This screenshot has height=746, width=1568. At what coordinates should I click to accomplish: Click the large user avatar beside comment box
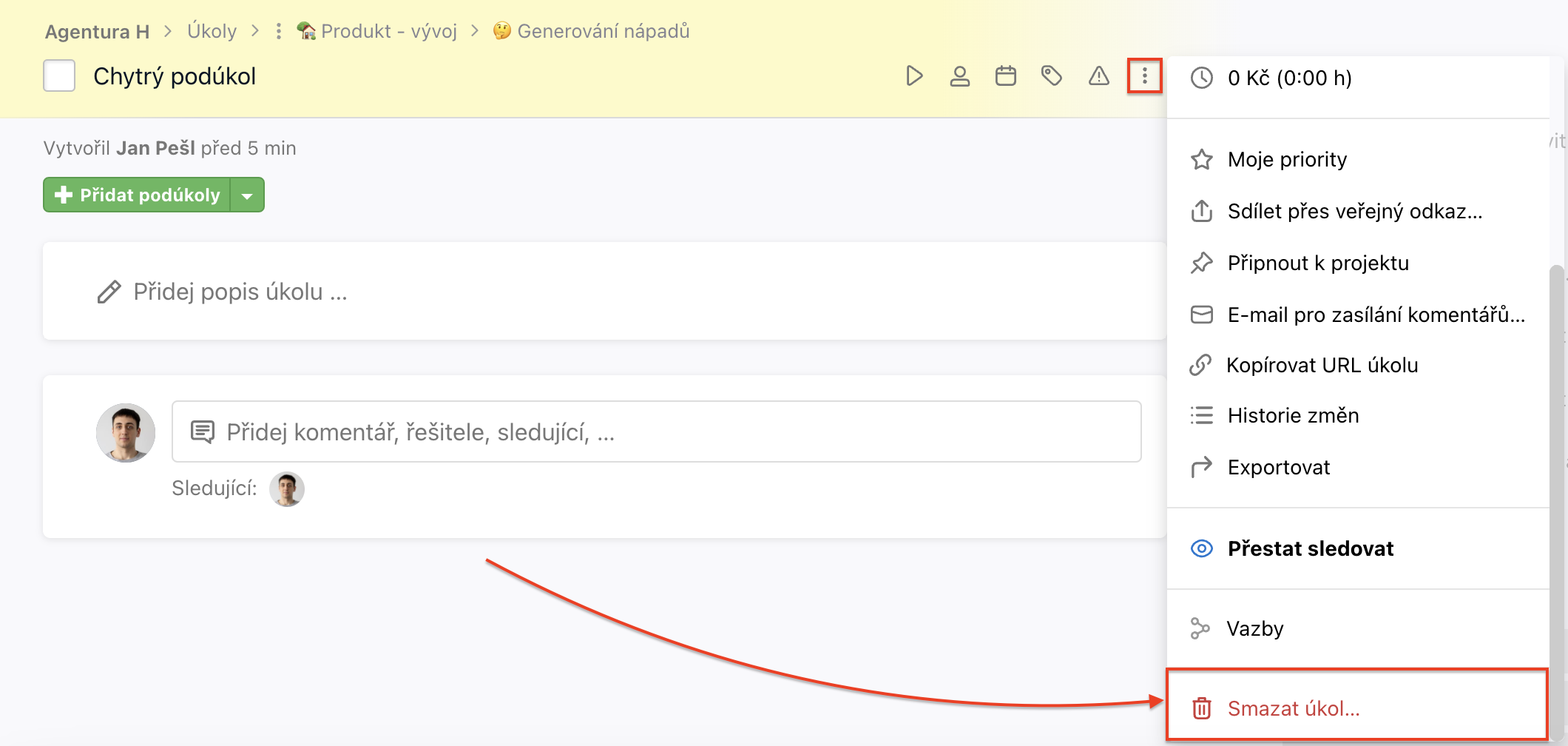click(x=126, y=432)
